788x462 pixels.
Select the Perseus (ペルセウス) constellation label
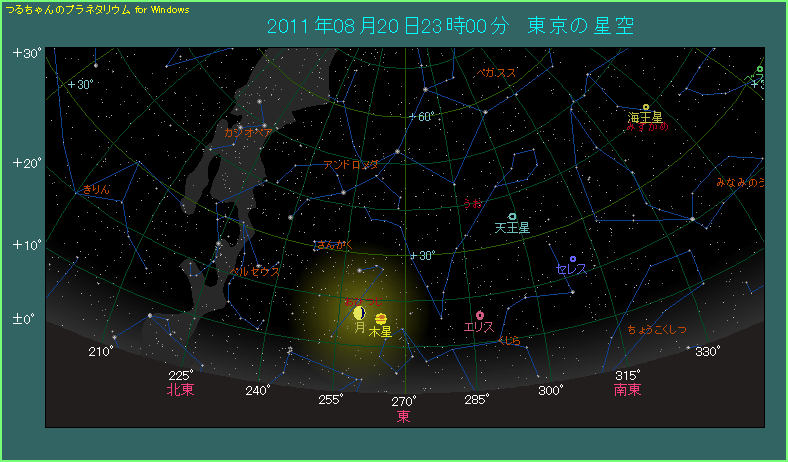point(254,270)
